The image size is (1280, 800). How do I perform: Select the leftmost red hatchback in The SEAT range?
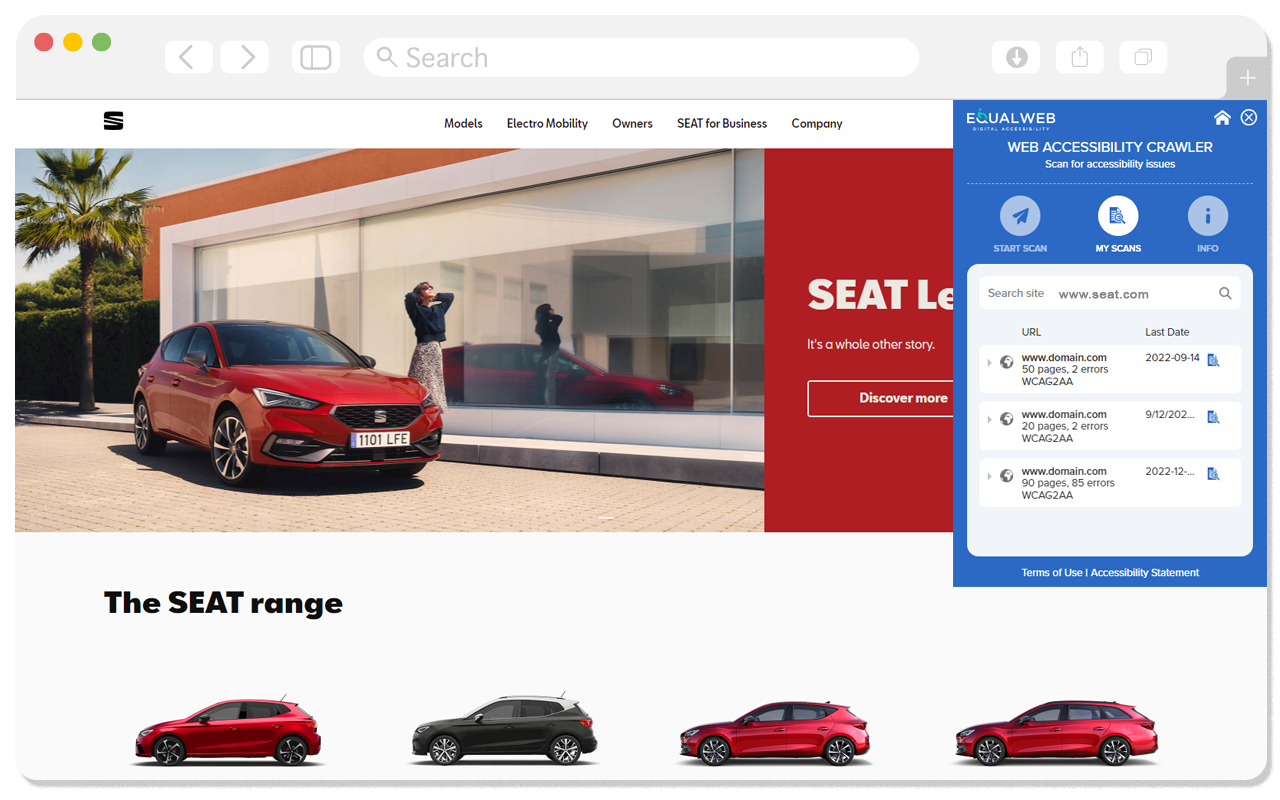coord(228,732)
